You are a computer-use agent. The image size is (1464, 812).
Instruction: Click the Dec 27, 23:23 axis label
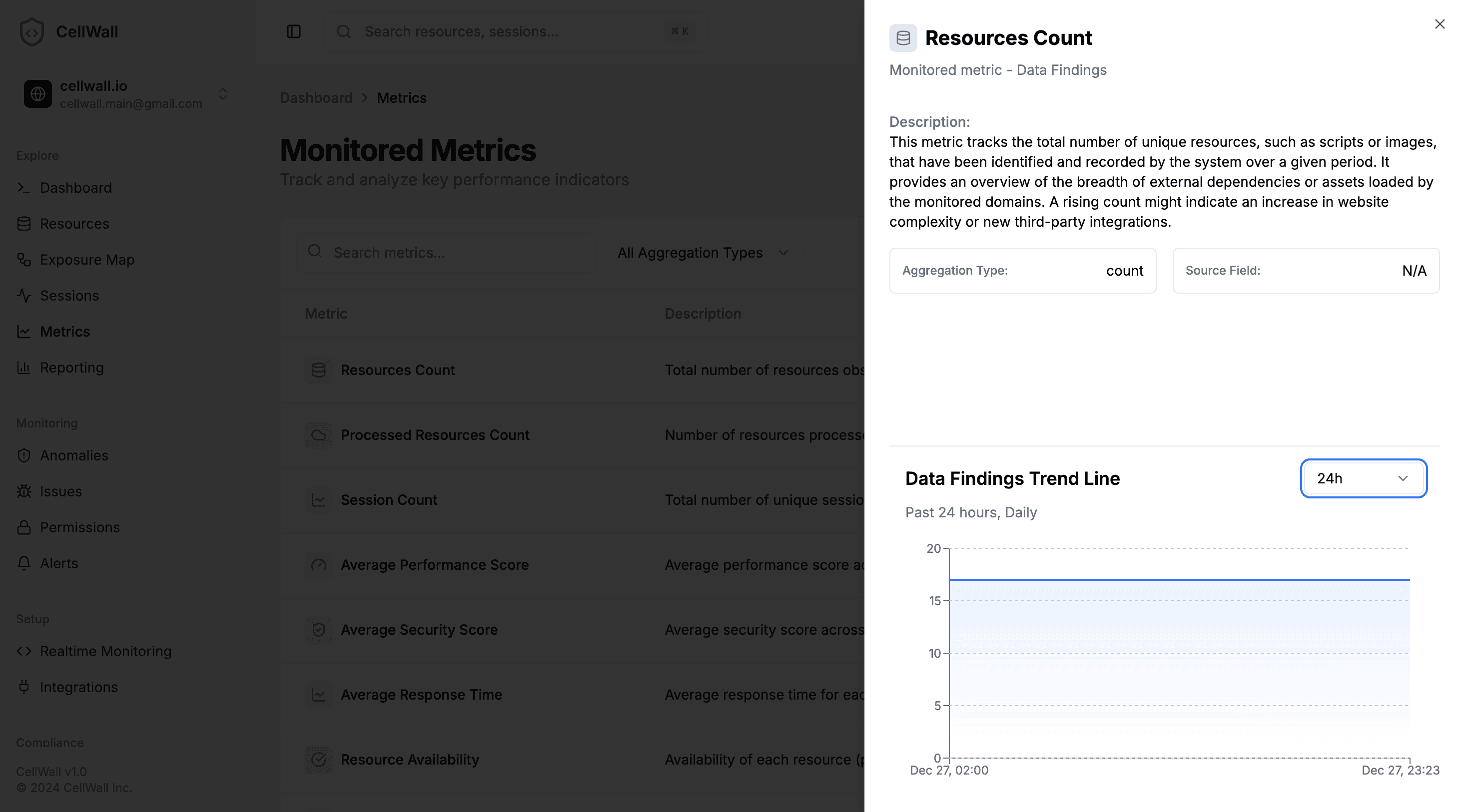(x=1401, y=771)
